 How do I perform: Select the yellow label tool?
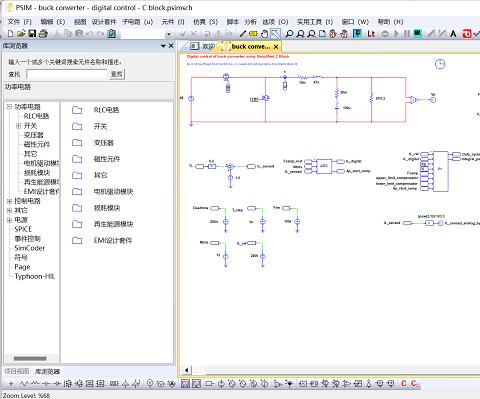253,34
